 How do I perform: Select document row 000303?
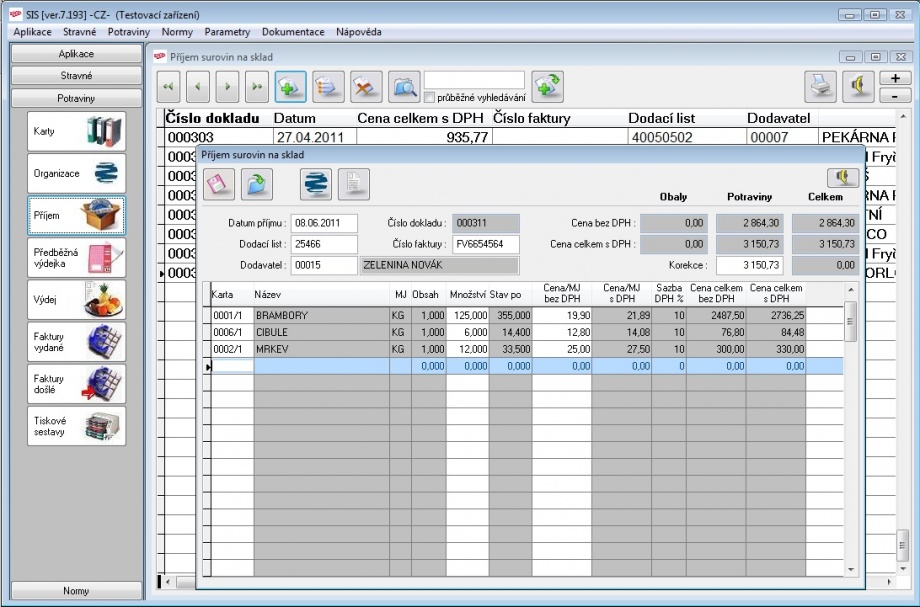[x=218, y=138]
